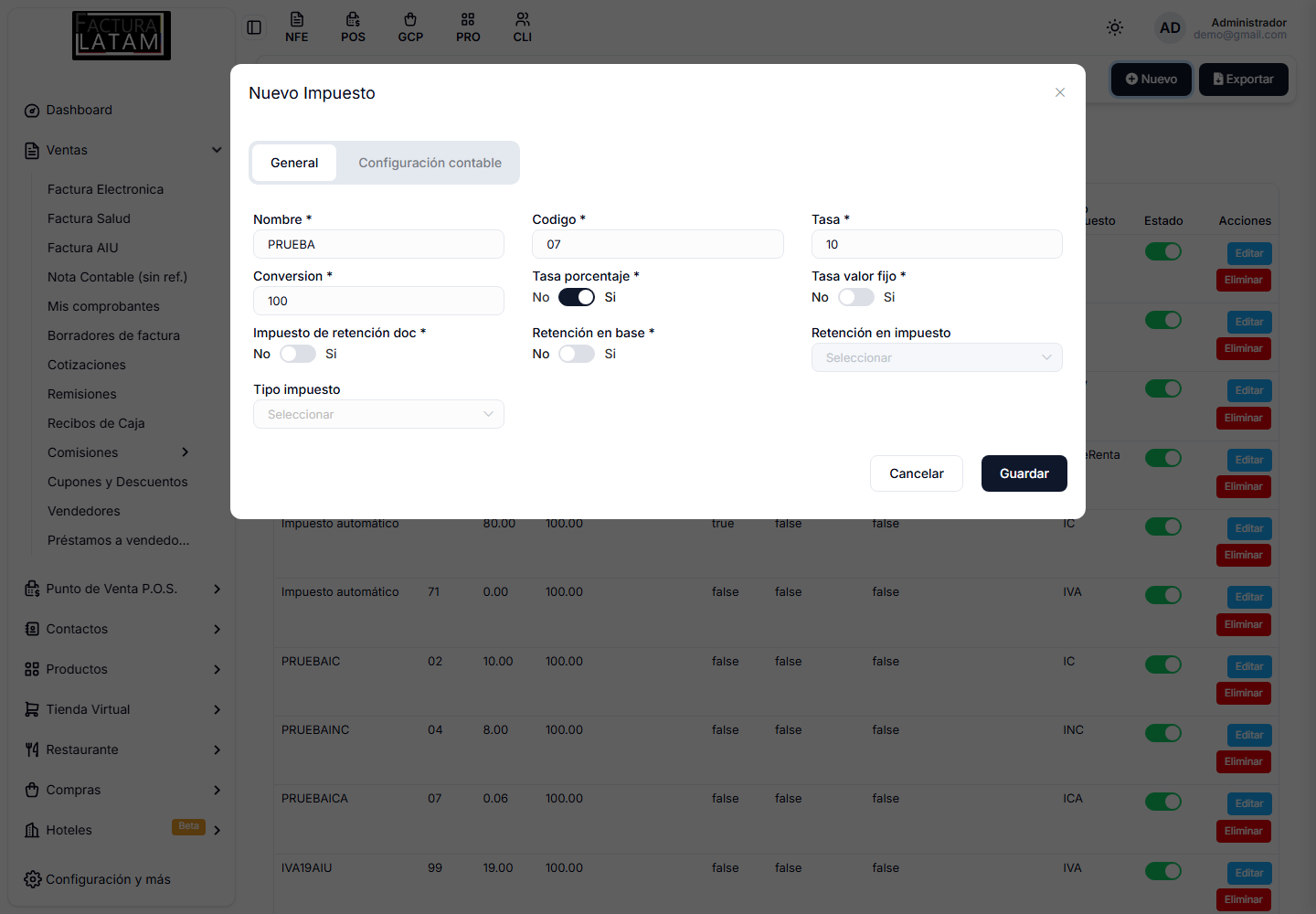The width and height of the screenshot is (1316, 914).
Task: Switch to Configuración contable tab
Action: [430, 163]
